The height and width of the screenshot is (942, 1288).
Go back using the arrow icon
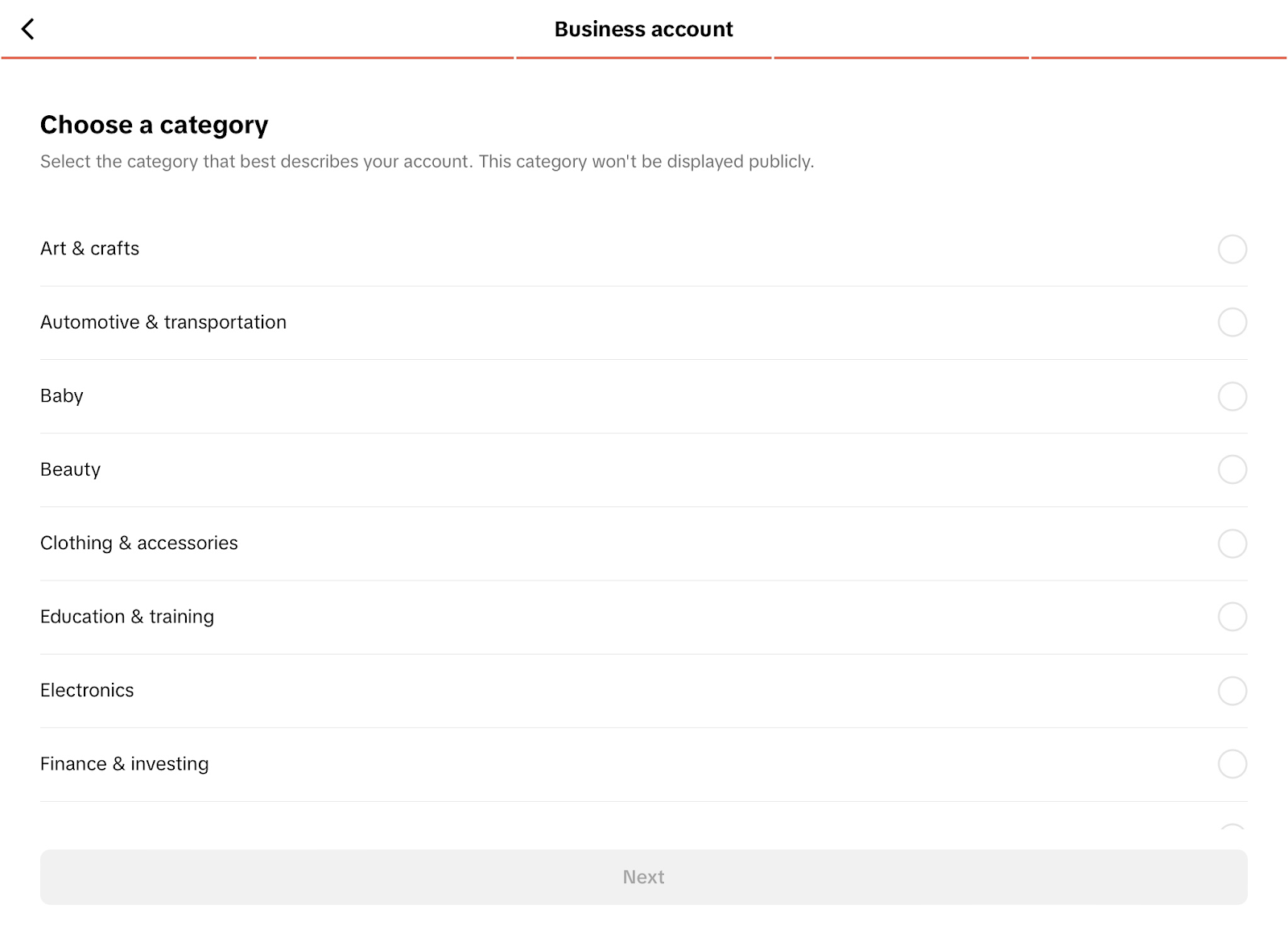(28, 29)
